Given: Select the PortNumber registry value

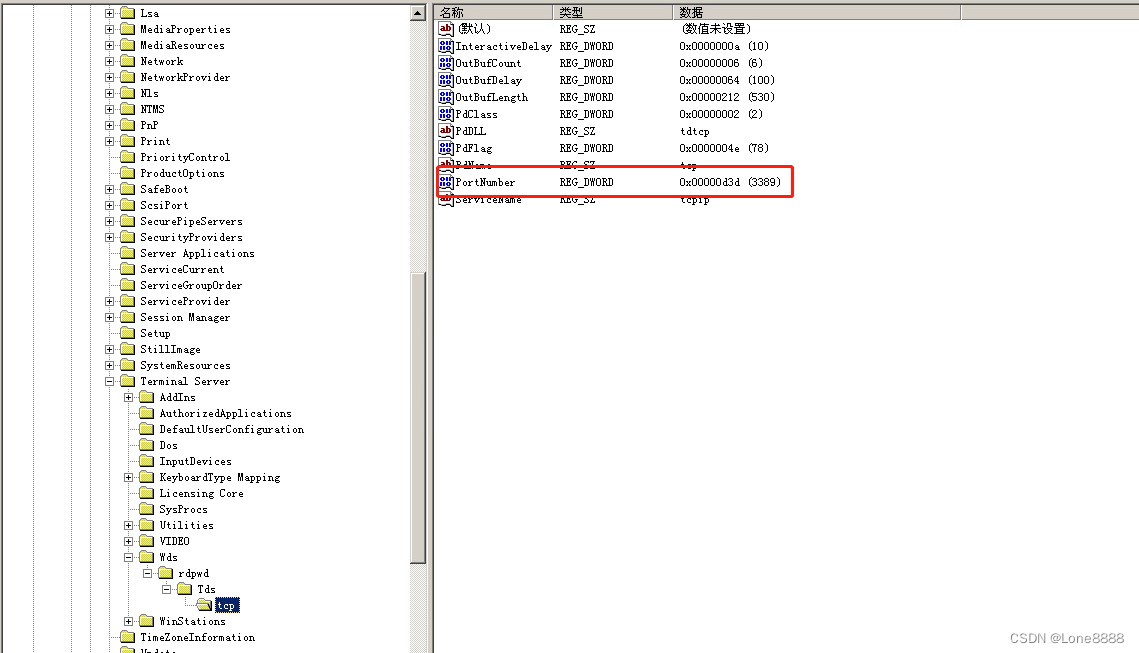Looking at the screenshot, I should click(489, 182).
